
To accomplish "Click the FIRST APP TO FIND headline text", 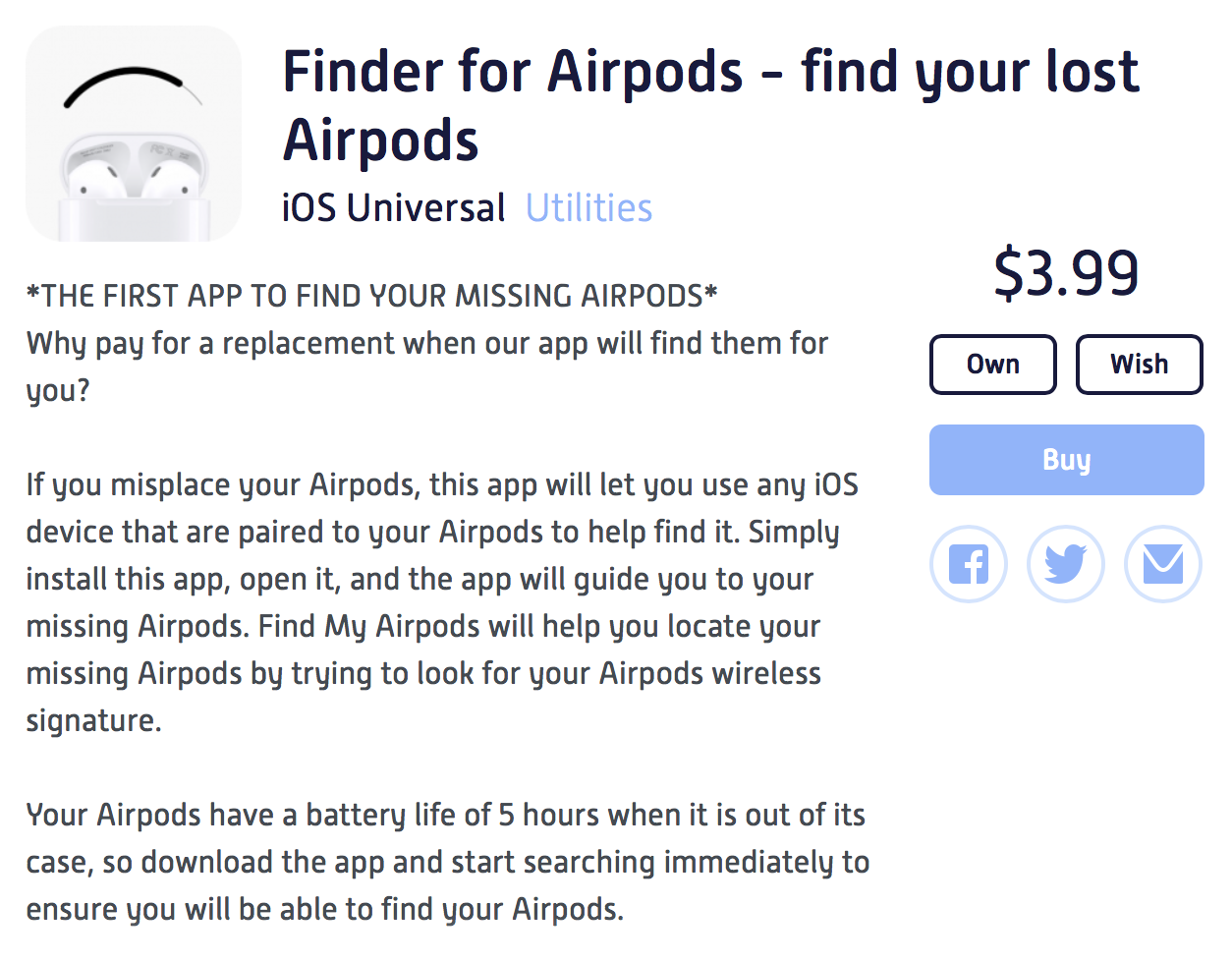I will click(372, 296).
